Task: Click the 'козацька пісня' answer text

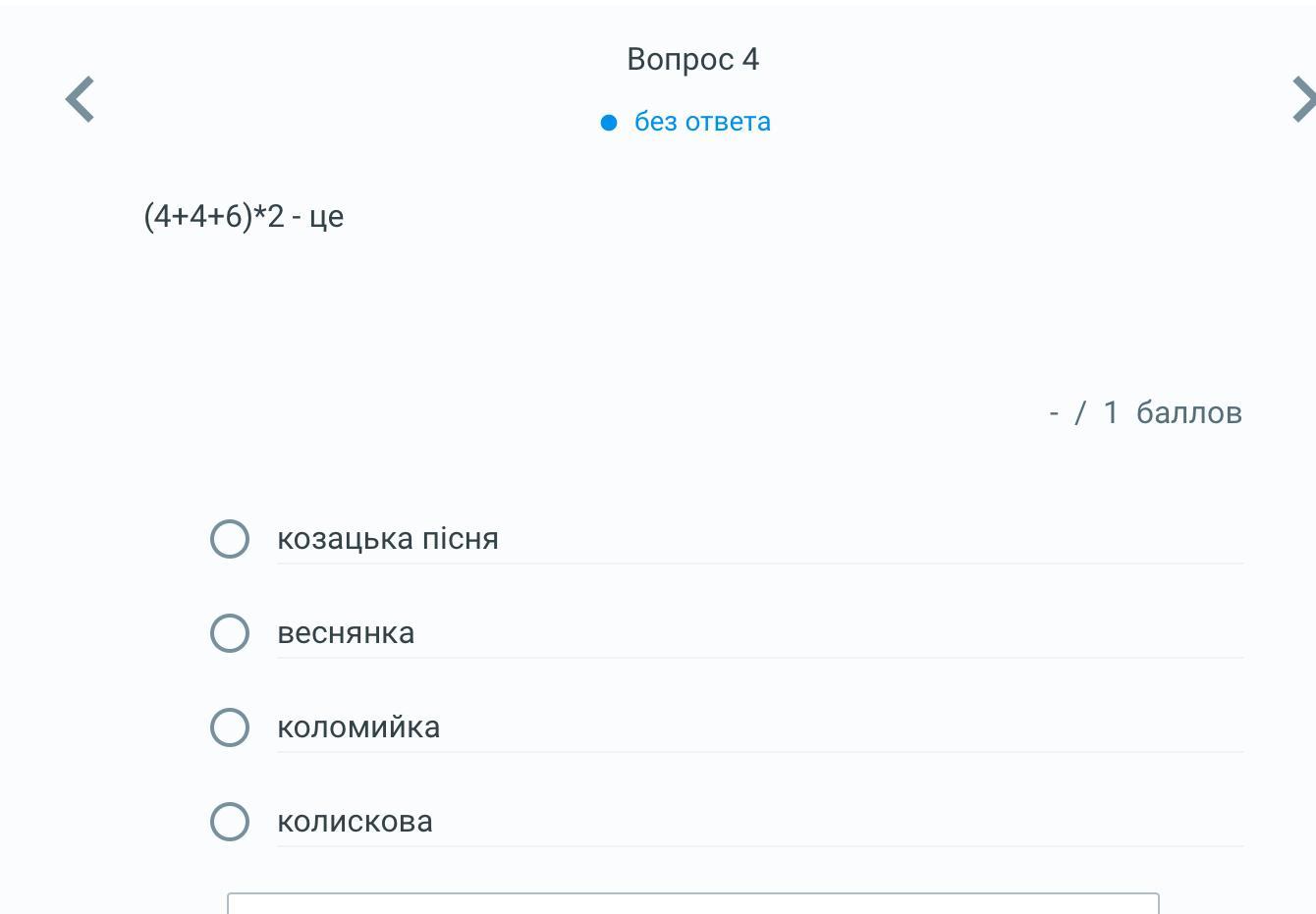Action: [x=388, y=539]
